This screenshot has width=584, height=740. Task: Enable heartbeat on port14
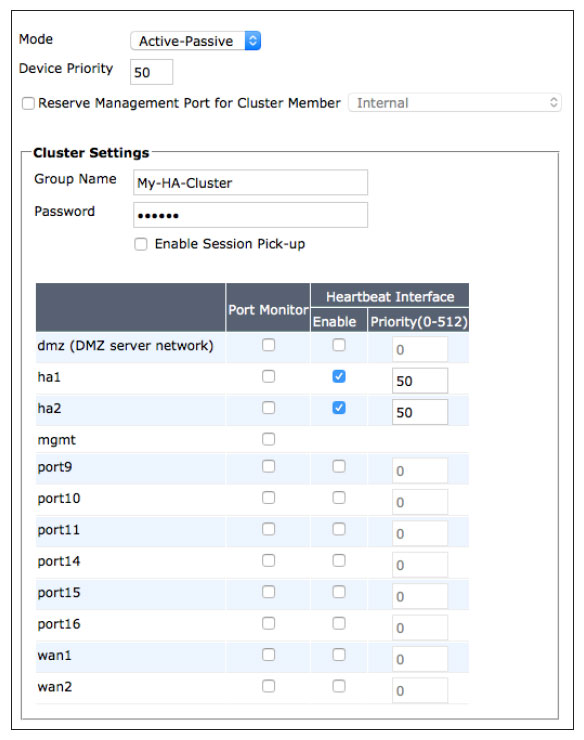tap(339, 561)
